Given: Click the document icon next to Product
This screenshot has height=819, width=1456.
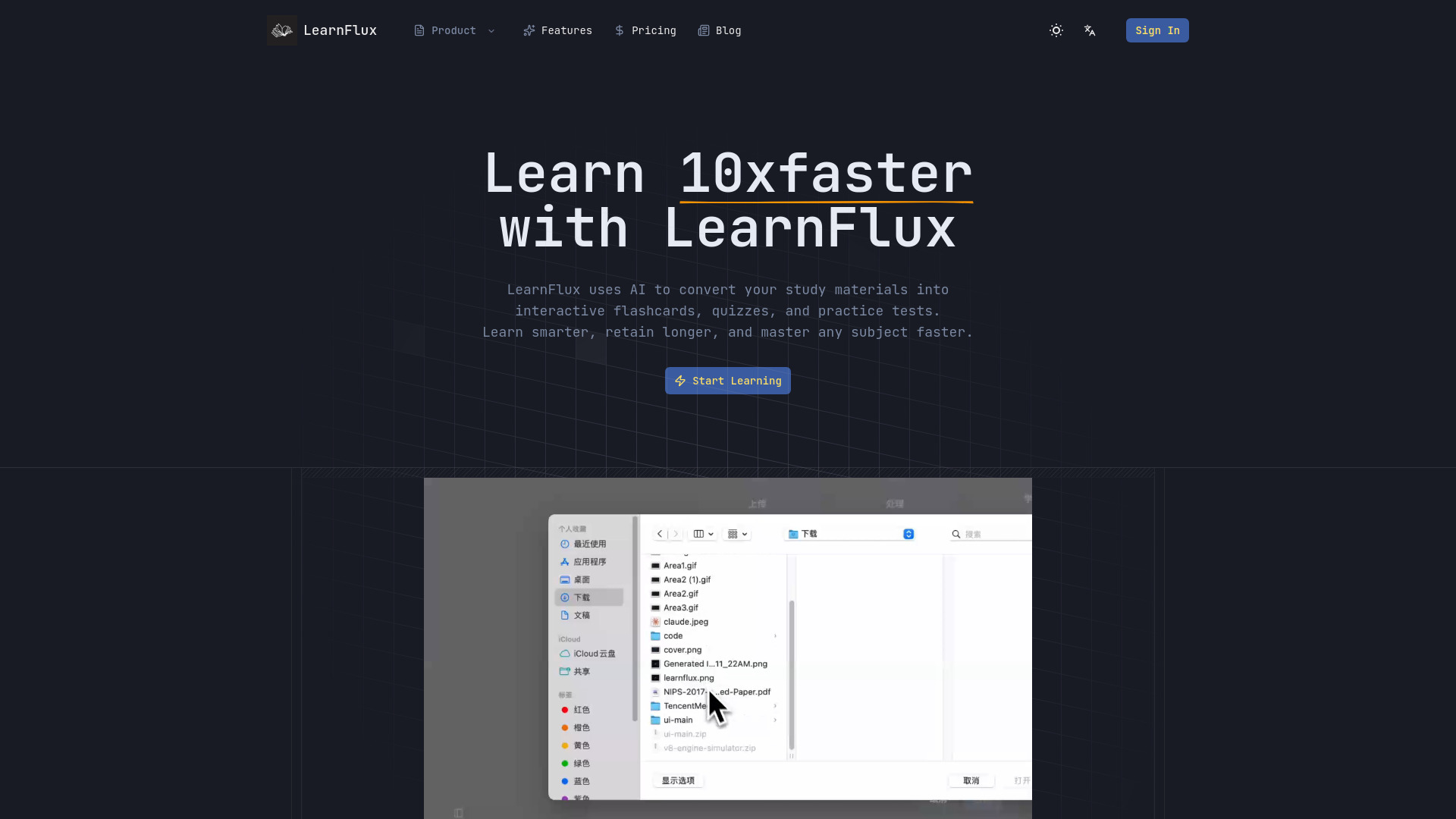Looking at the screenshot, I should coord(419,30).
